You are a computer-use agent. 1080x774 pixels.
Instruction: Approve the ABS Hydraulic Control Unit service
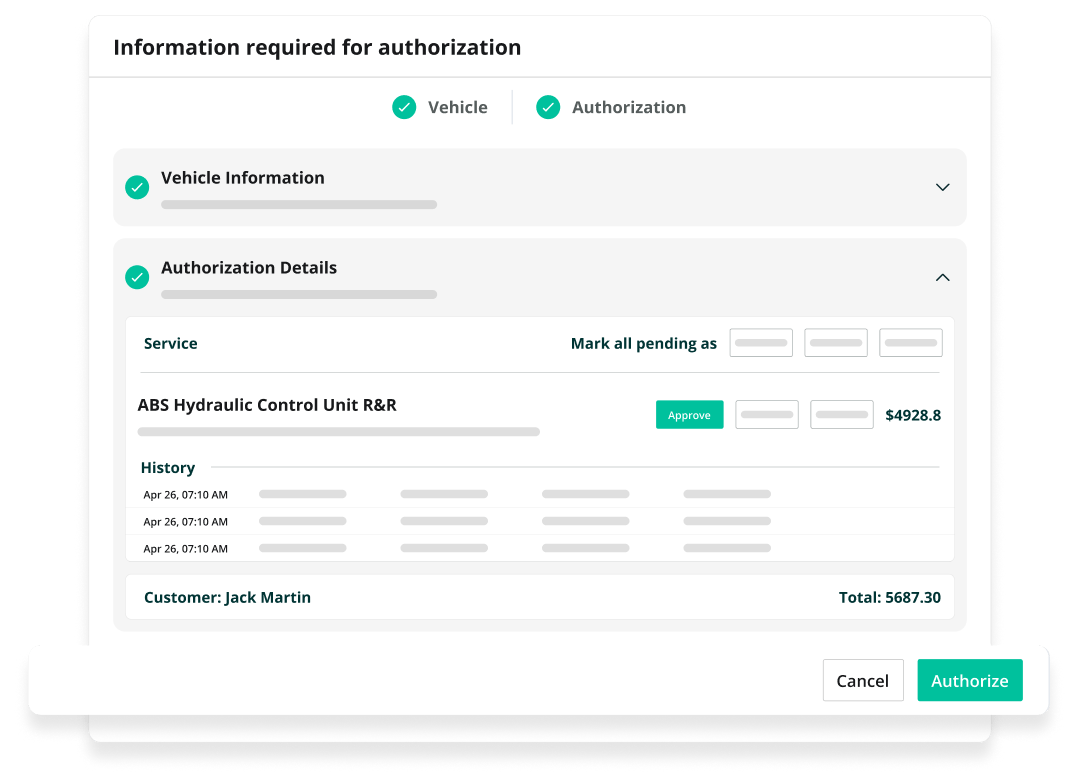[x=689, y=415]
